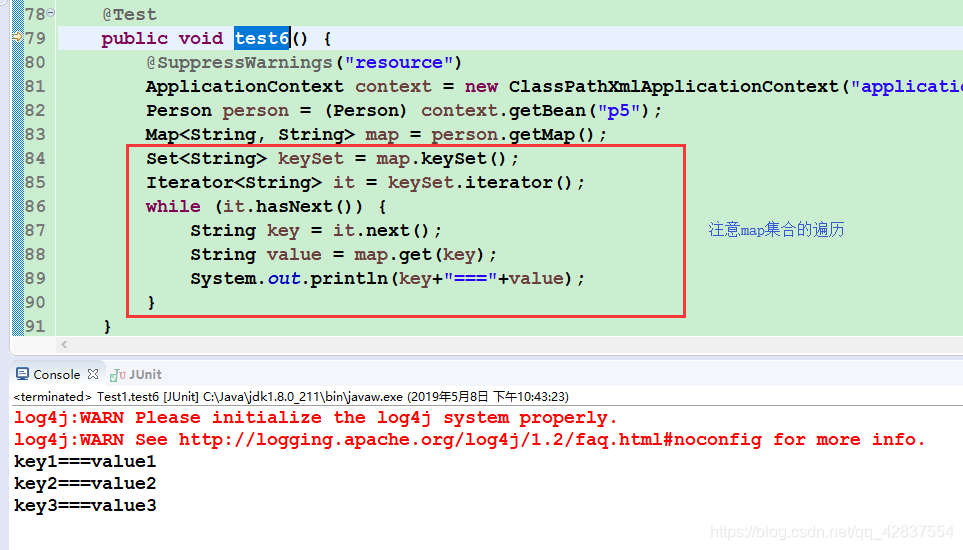The height and width of the screenshot is (550, 963).
Task: Click ClassPathXmlApplicationContext class name
Action: (673, 87)
